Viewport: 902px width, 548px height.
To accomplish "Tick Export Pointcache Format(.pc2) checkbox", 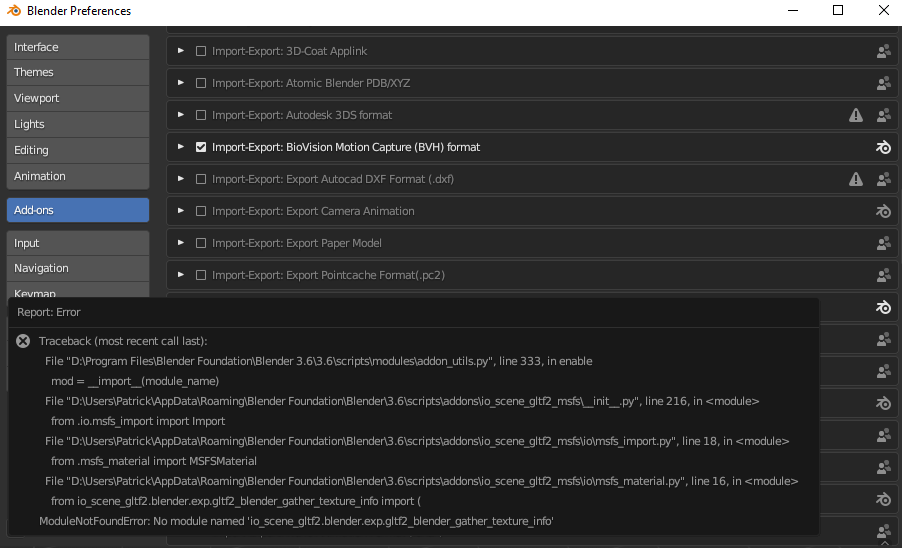I will point(201,275).
